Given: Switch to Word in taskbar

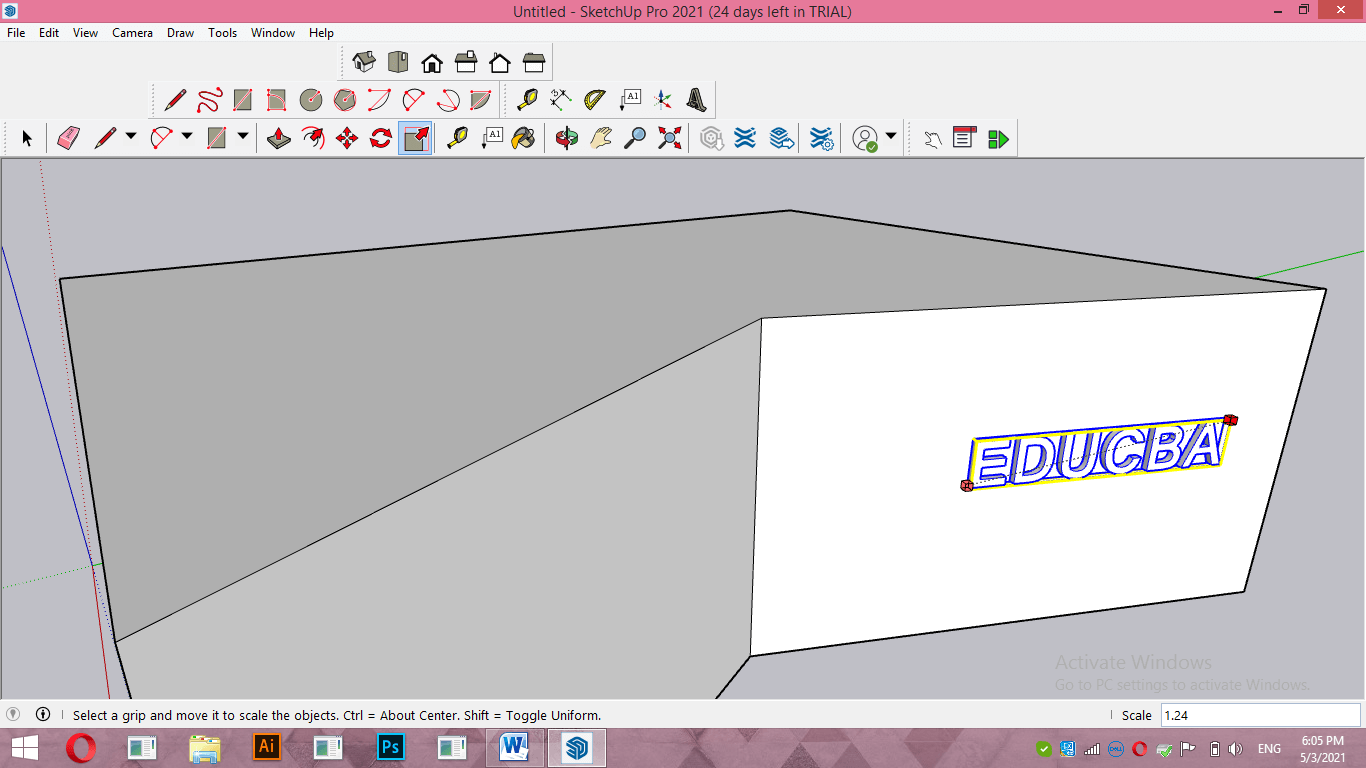Looking at the screenshot, I should coord(515,747).
